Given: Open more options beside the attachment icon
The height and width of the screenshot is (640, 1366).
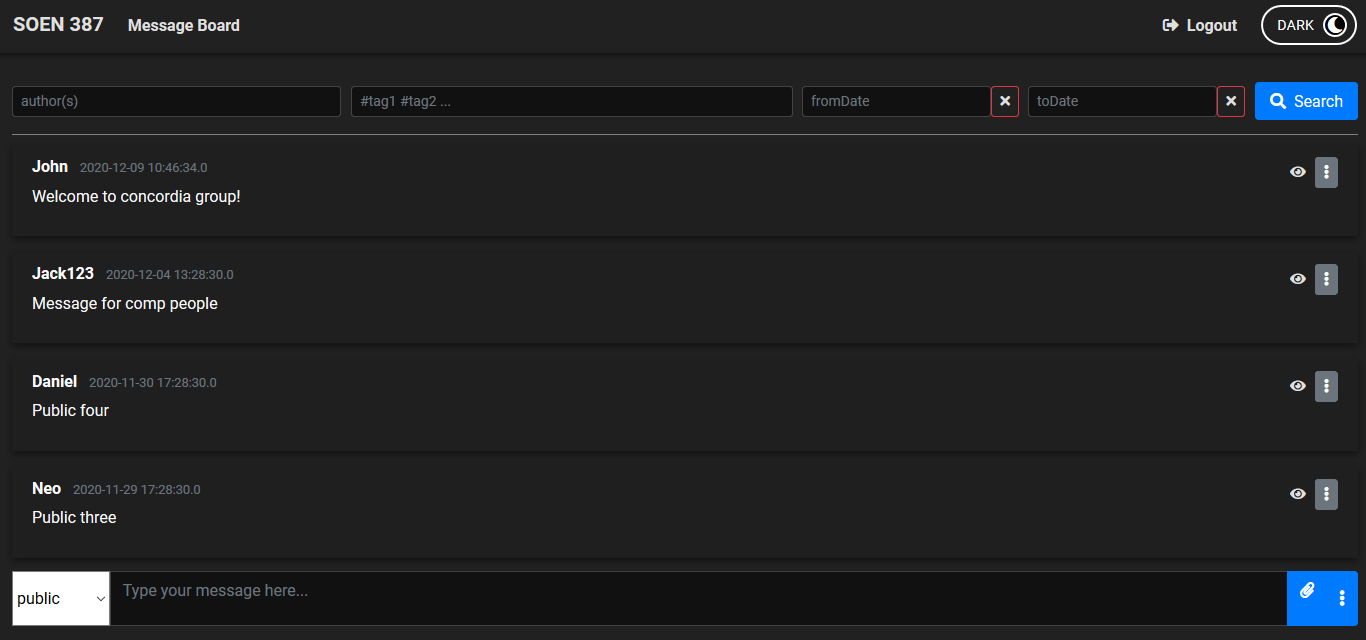Looking at the screenshot, I should pos(1342,598).
